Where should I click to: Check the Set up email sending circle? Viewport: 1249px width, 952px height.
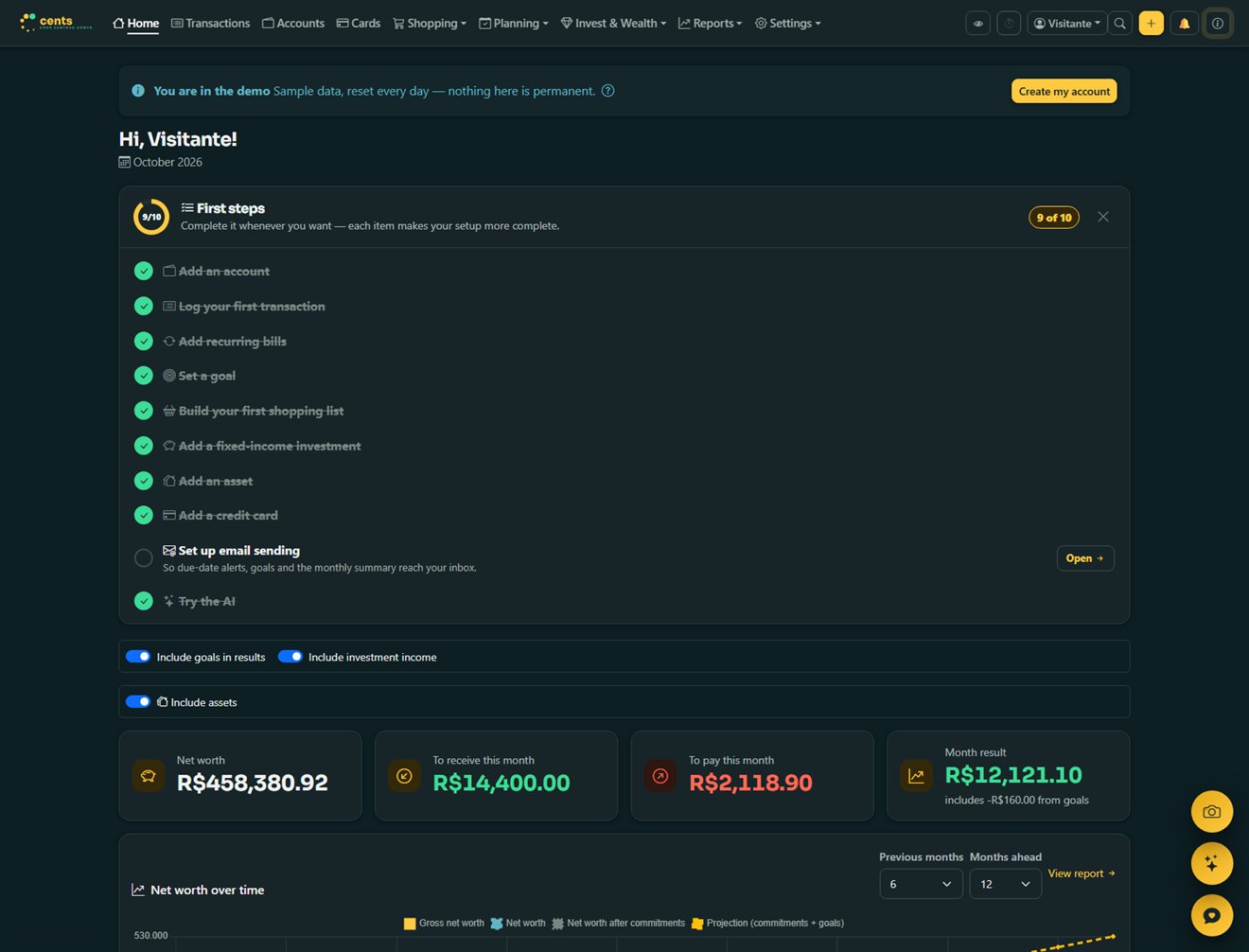144,558
